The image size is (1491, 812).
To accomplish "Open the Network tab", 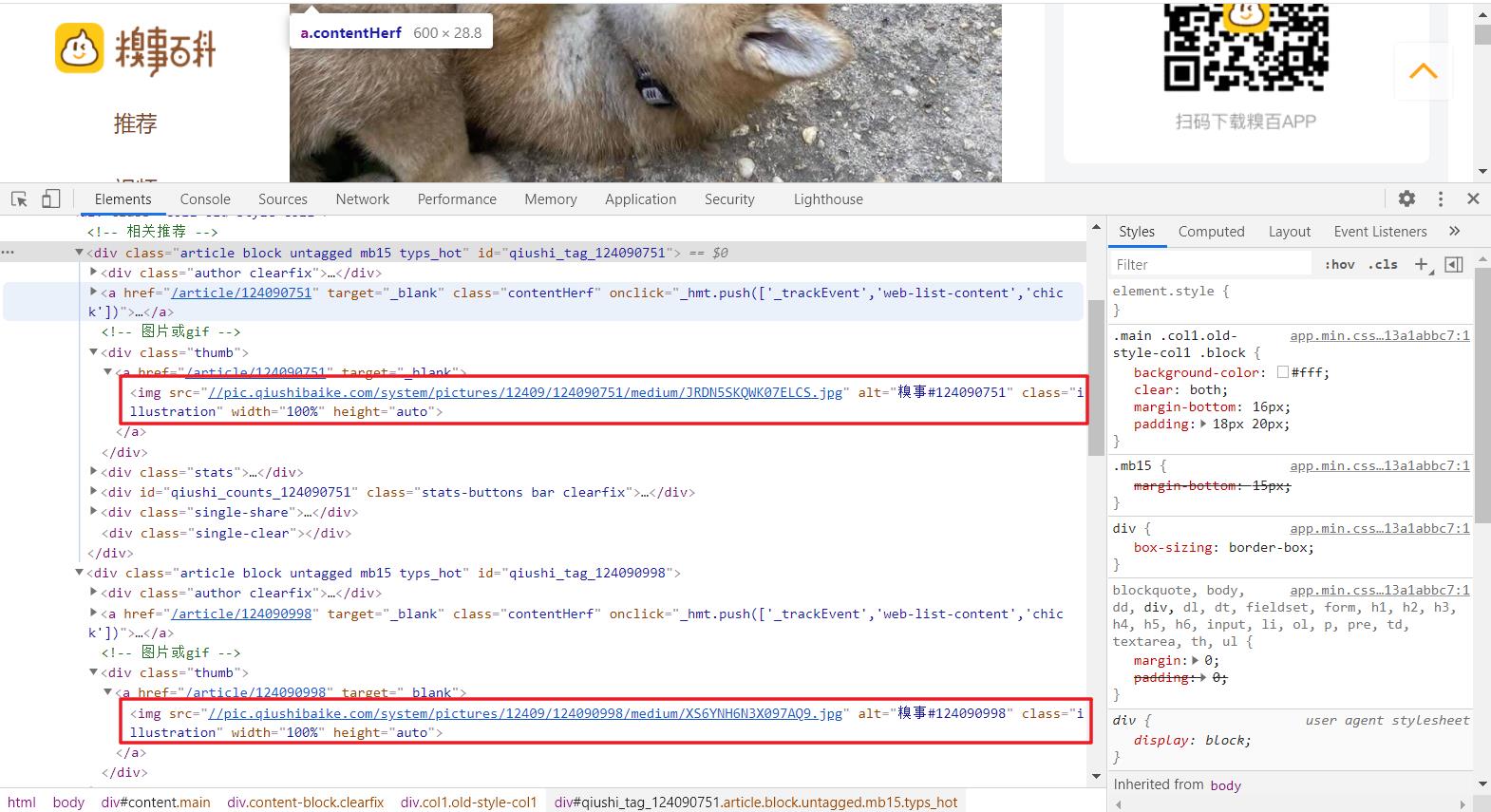I will coord(363,199).
